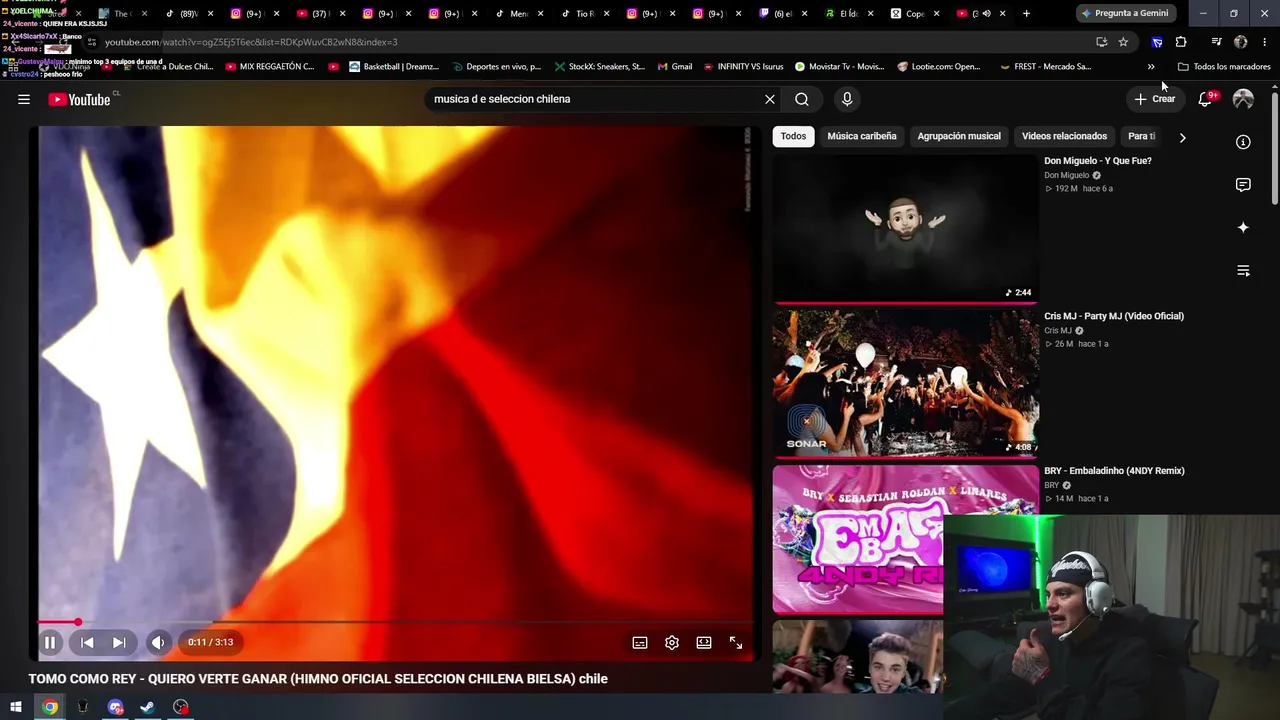This screenshot has height=720, width=1280.
Task: Switch to the Tío R browser tab
Action: 584,13
